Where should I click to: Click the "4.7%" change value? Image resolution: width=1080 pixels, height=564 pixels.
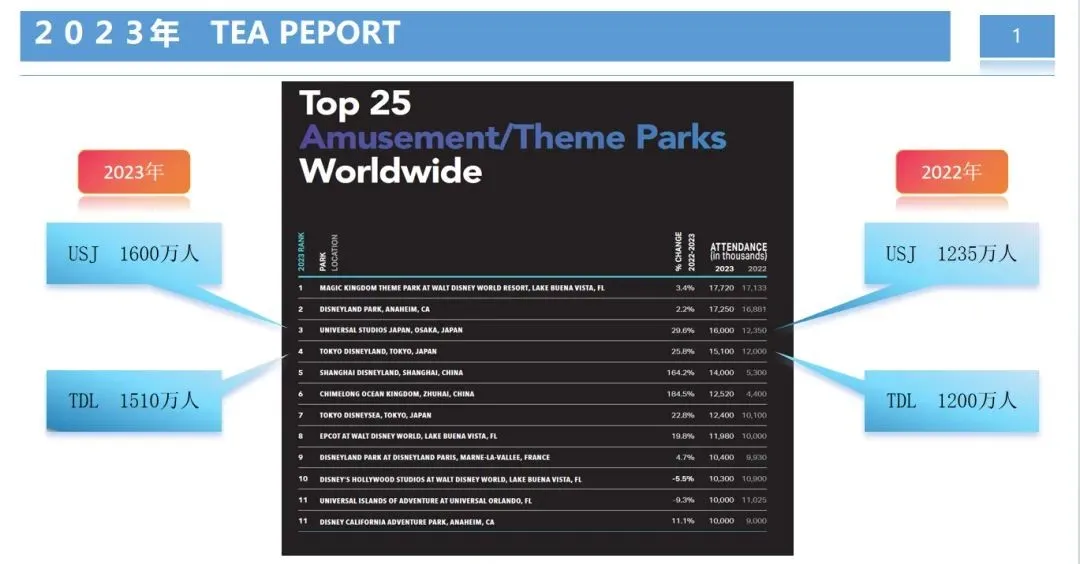685,457
